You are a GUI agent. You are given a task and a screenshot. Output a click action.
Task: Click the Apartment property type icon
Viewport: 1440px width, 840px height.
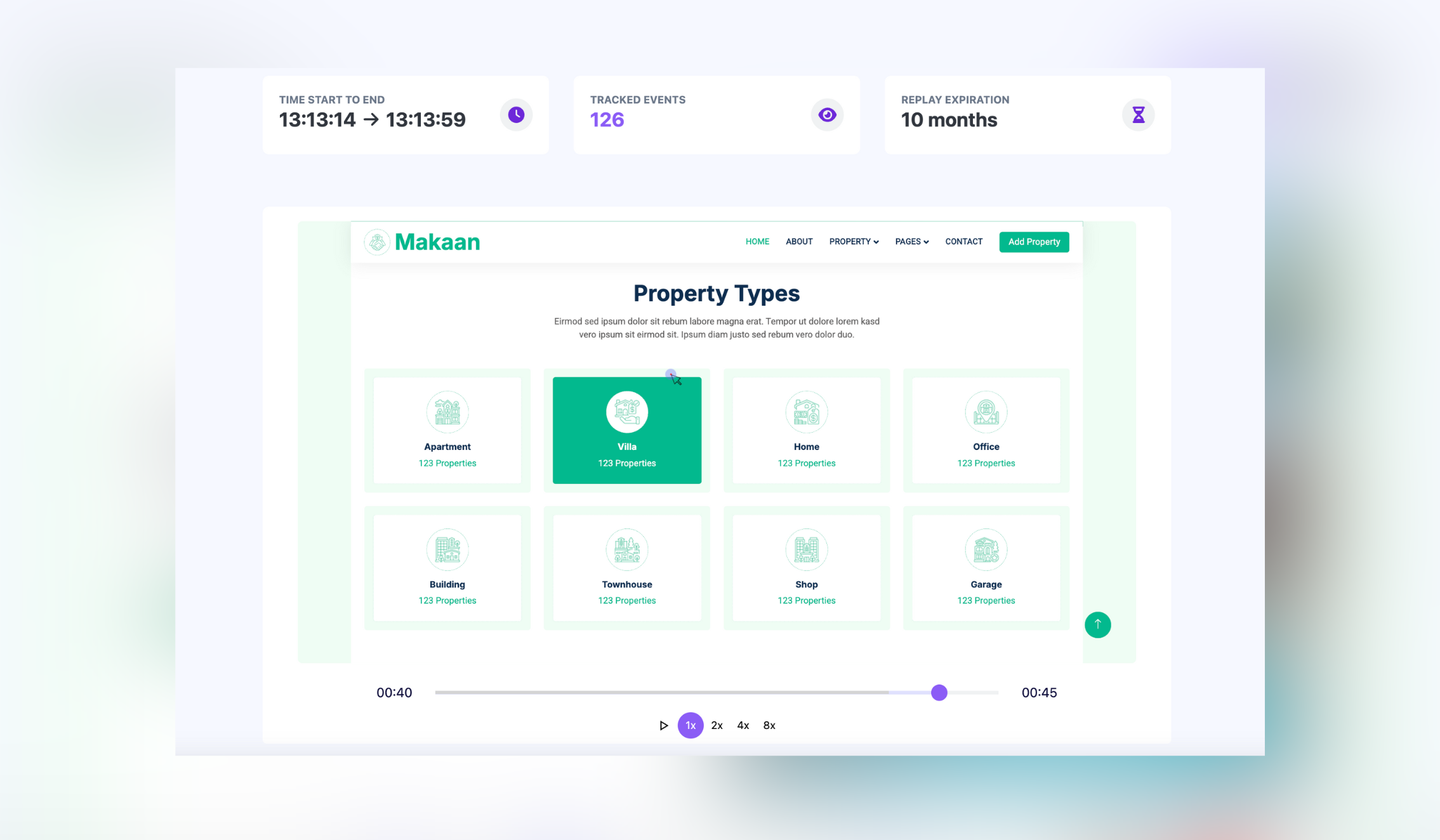(447, 412)
